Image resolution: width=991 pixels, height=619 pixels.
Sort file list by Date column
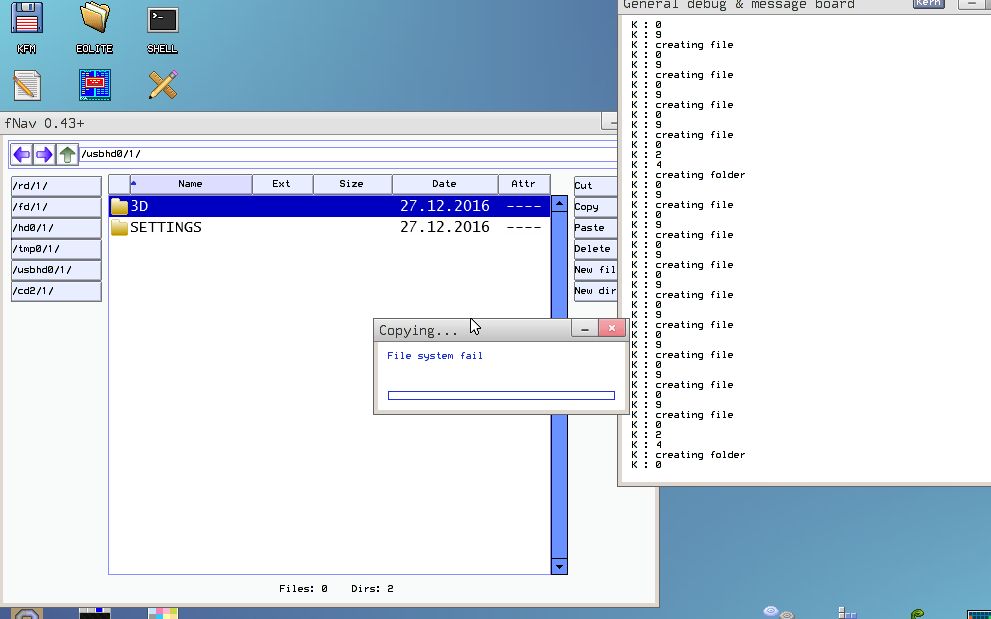point(444,184)
